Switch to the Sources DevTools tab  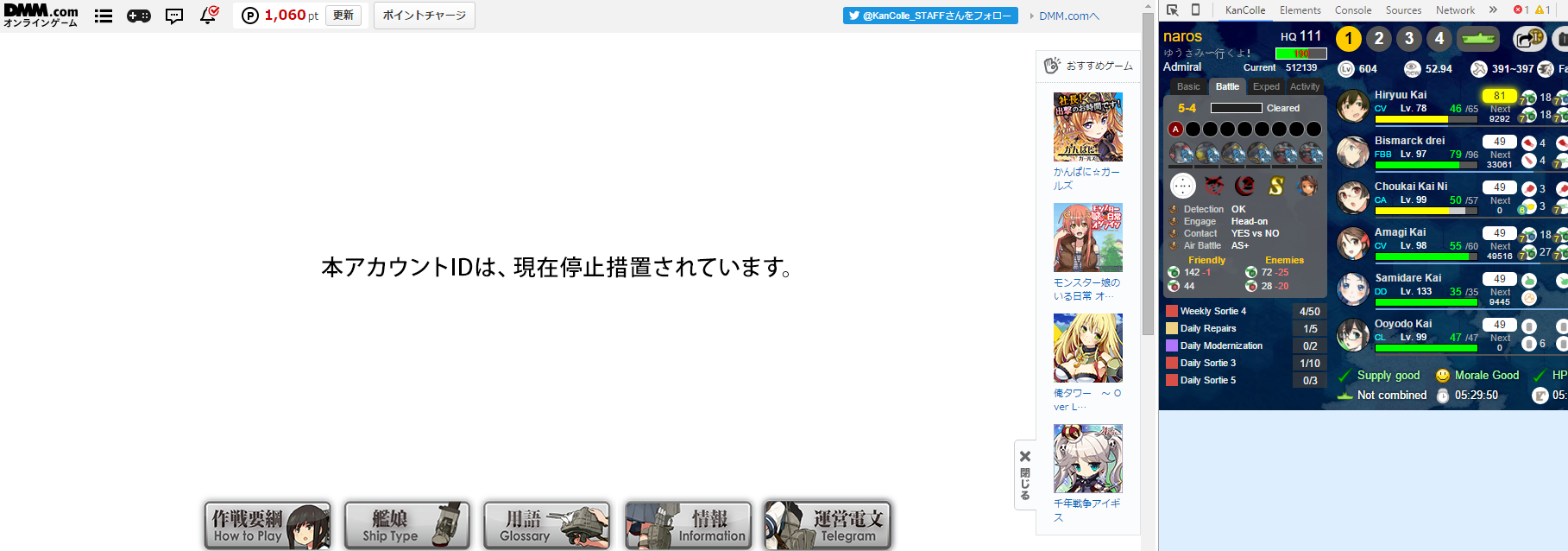coord(1404,10)
